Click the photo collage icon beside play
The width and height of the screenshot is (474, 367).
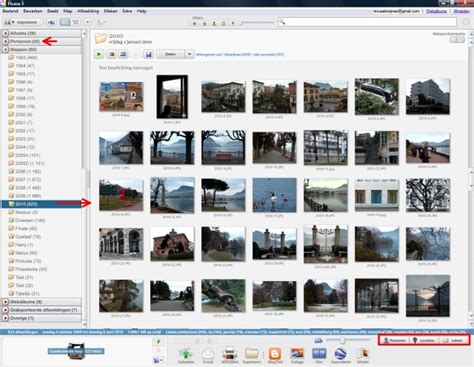coord(112,54)
